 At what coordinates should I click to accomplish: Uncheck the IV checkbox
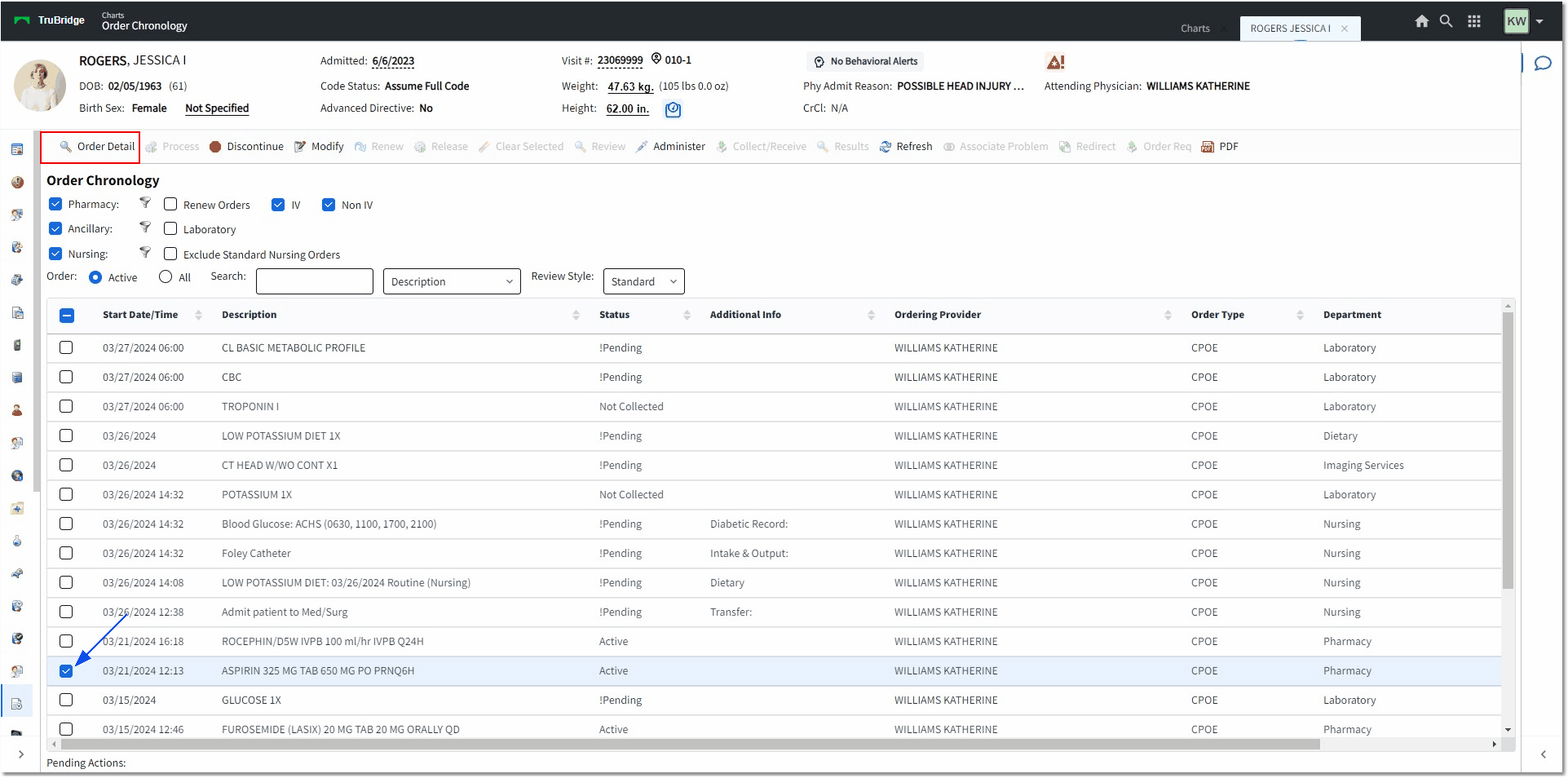[x=278, y=205]
